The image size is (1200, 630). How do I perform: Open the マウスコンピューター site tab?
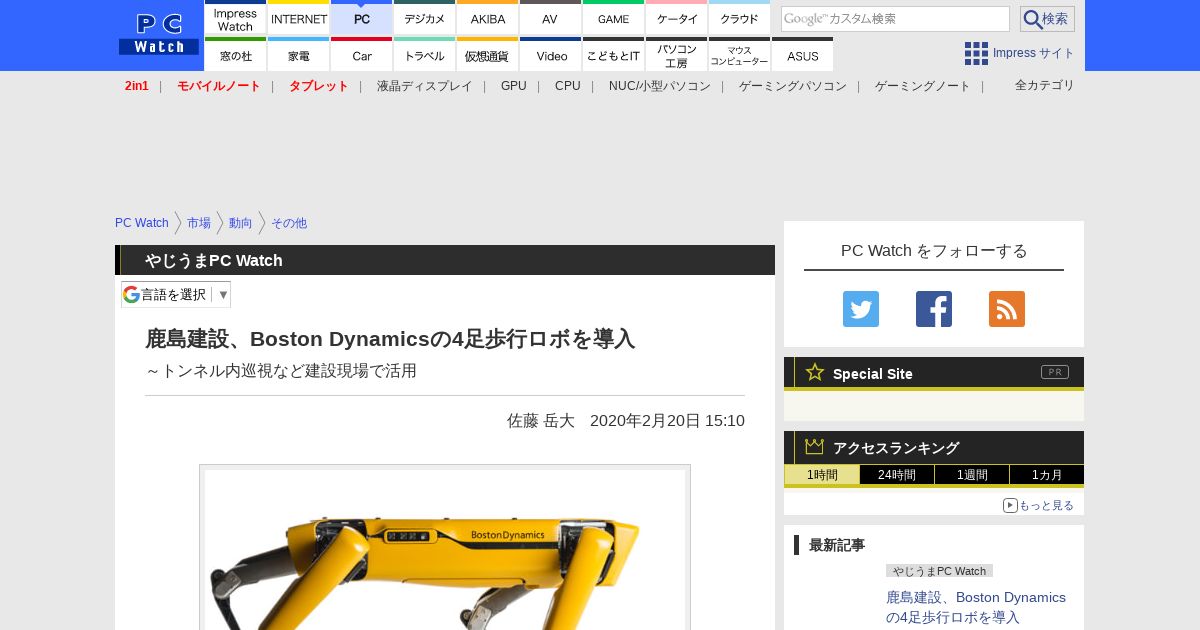point(739,55)
